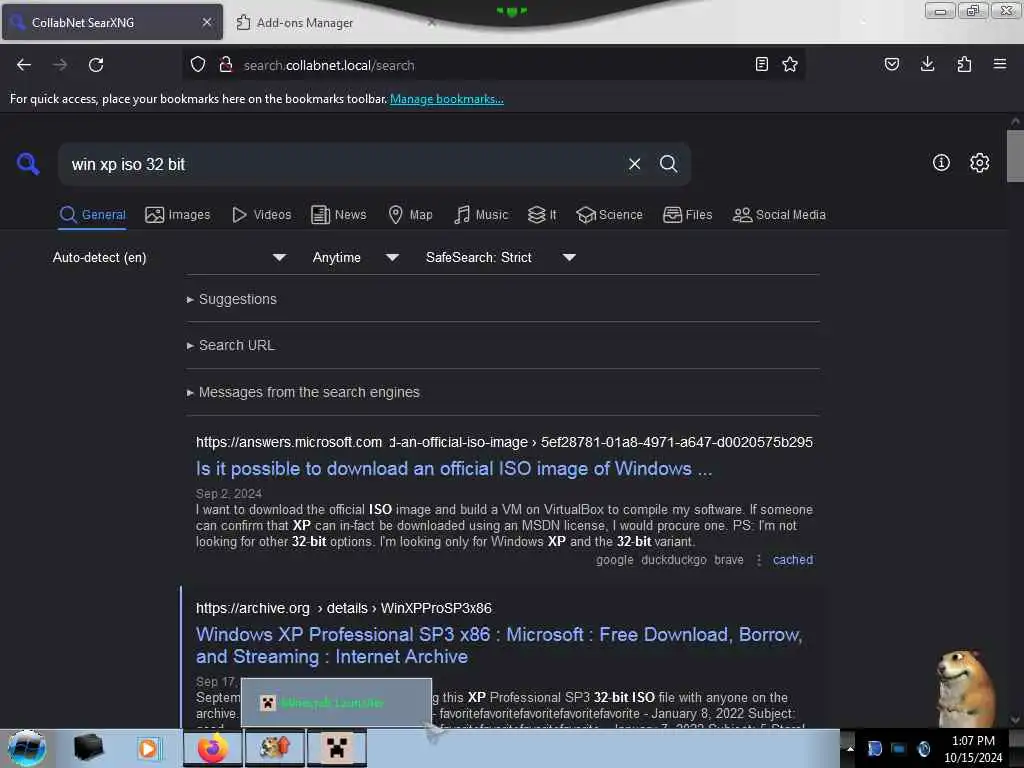
Task: Open Windows XP Professional SP3 x86 archive result
Action: 499,645
